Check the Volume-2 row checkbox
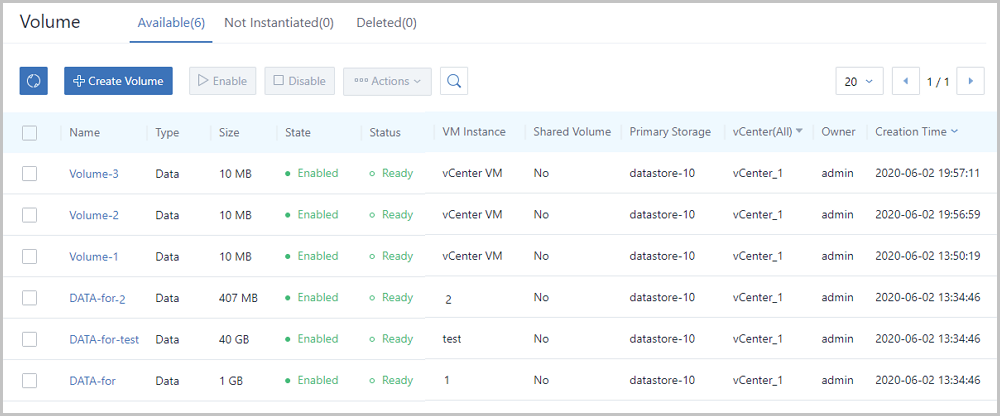1000x416 pixels. click(x=29, y=215)
